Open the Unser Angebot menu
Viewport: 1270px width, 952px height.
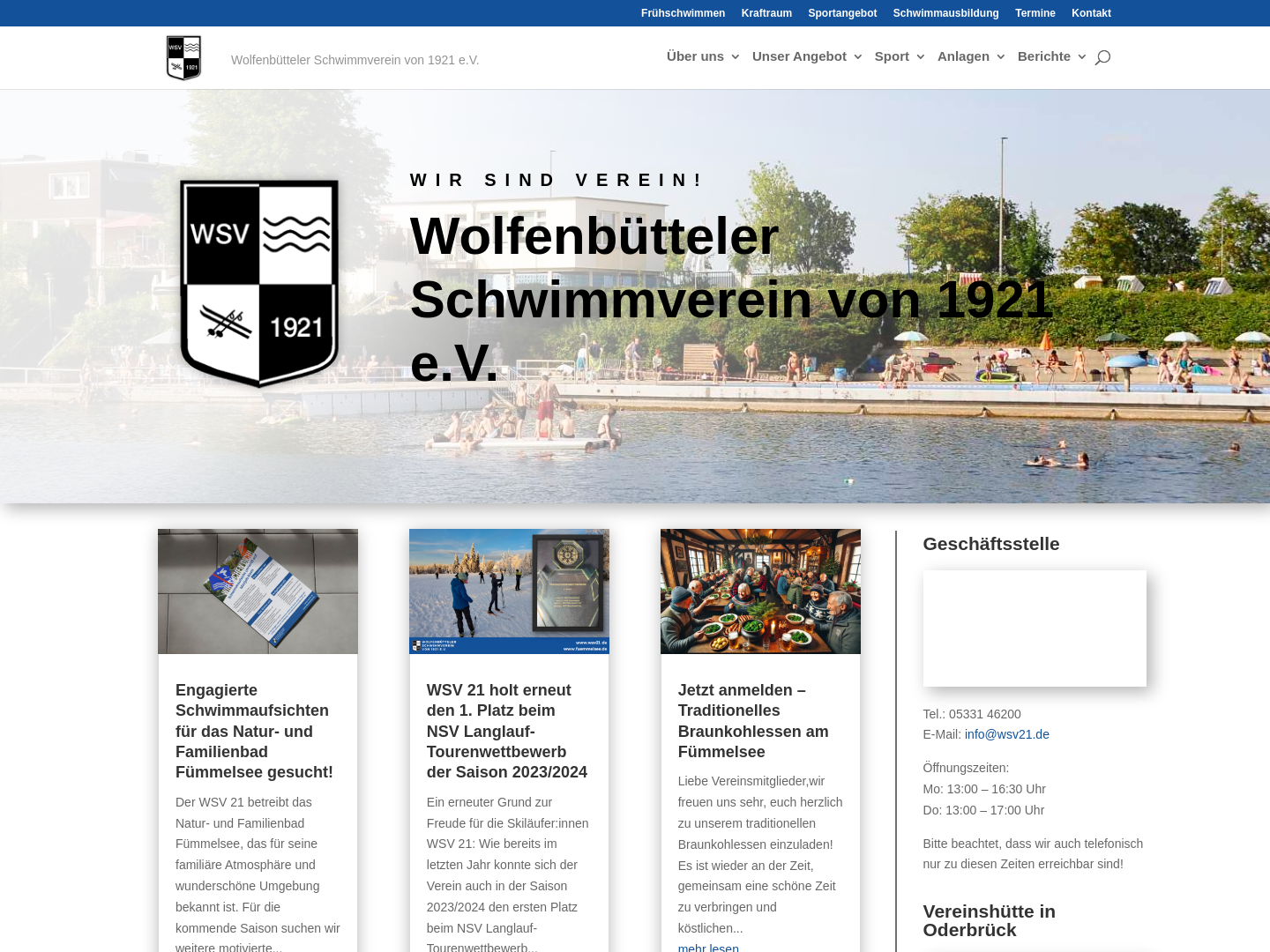click(x=799, y=56)
